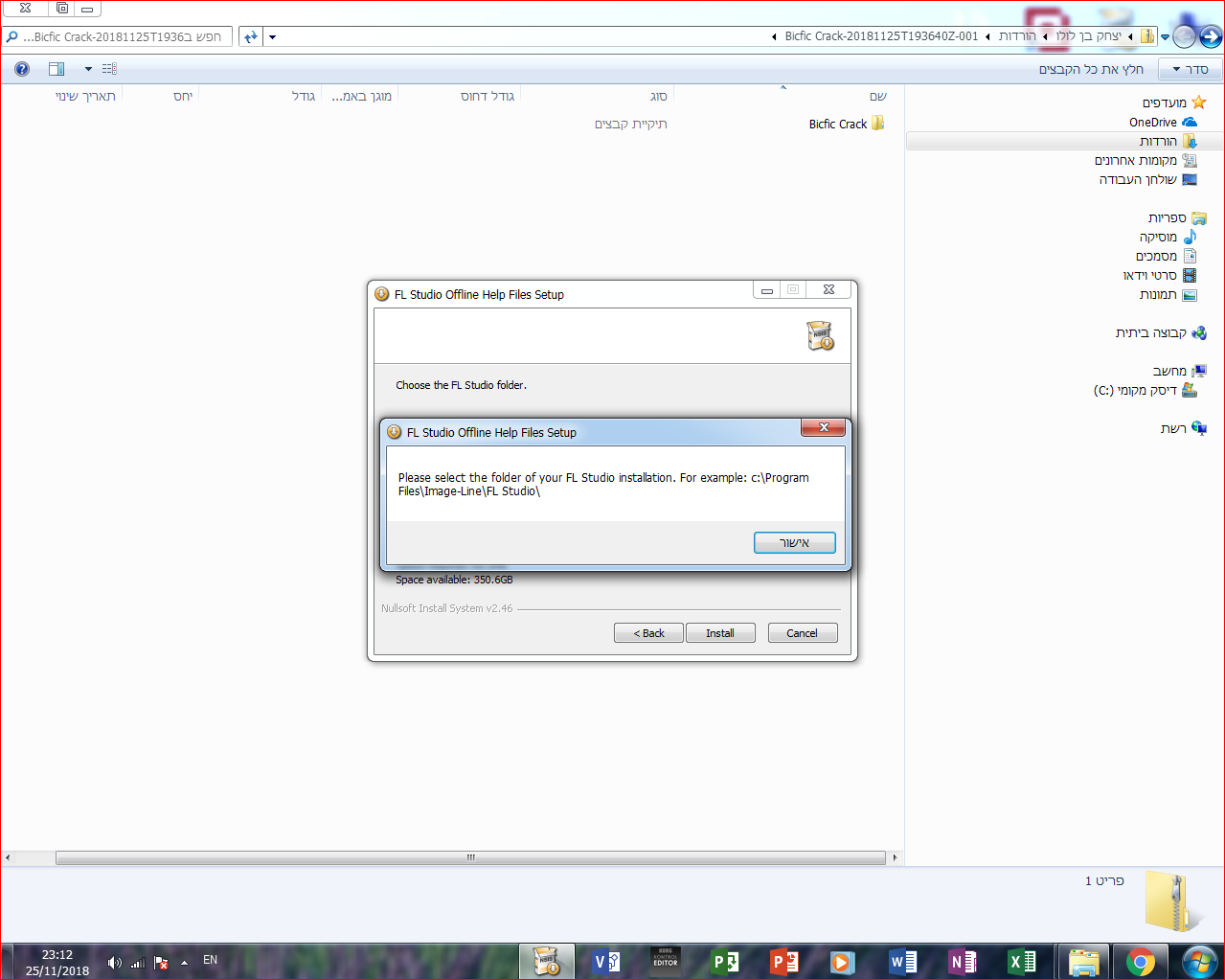Click the zipped folder thumbnail in details pane
This screenshot has height=980, width=1225.
coord(1173,901)
